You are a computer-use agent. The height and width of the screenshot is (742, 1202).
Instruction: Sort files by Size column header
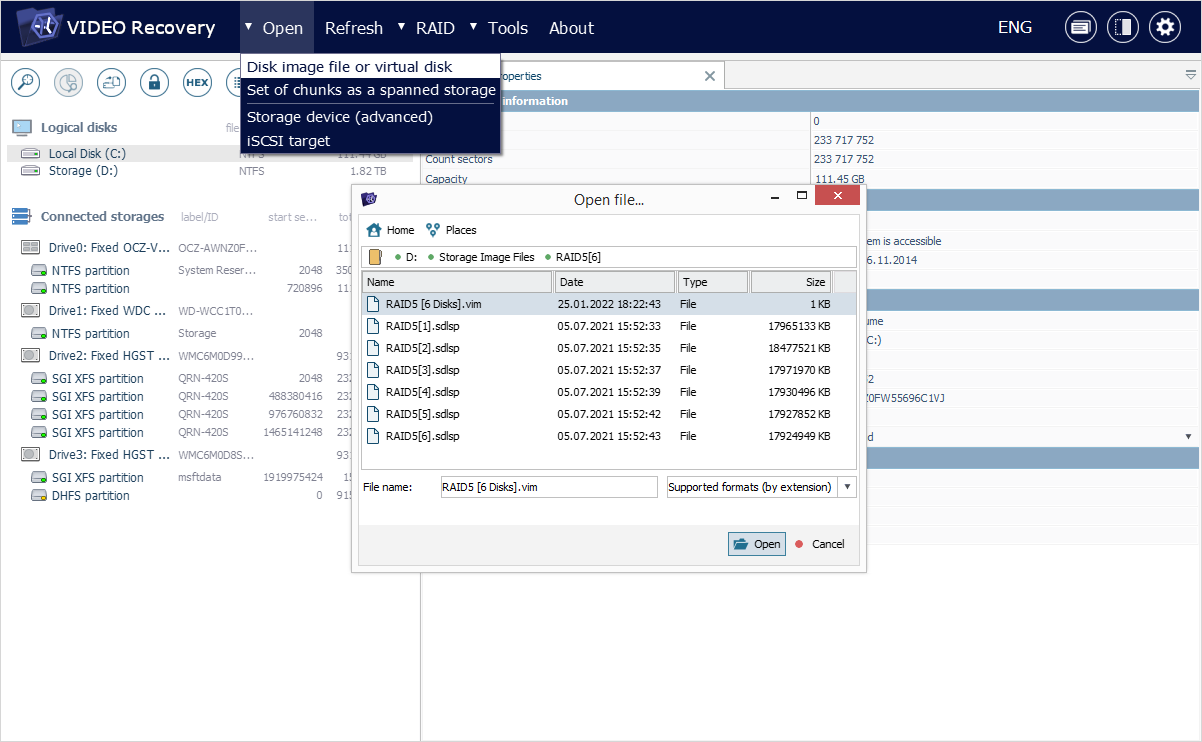791,282
